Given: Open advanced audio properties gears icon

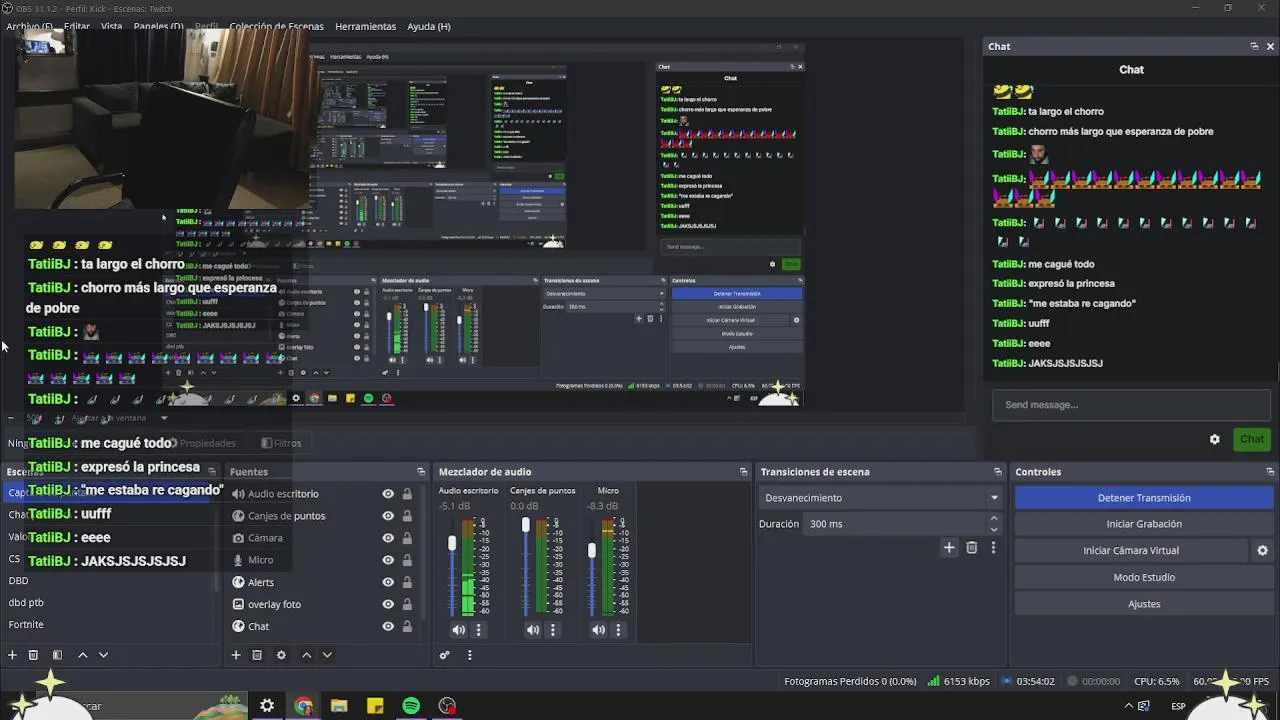Looking at the screenshot, I should (x=445, y=655).
